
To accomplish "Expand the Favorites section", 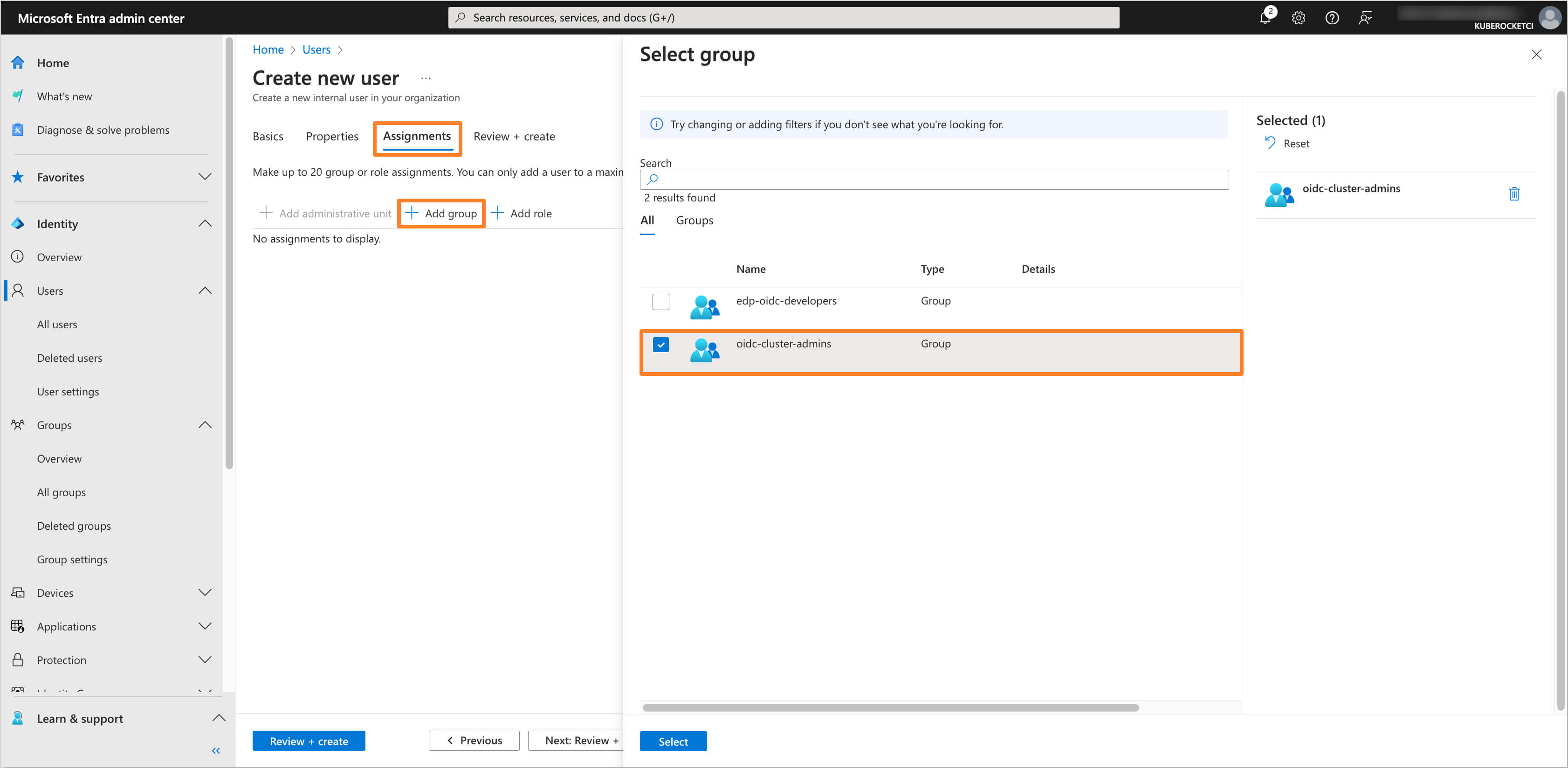I will pos(205,177).
